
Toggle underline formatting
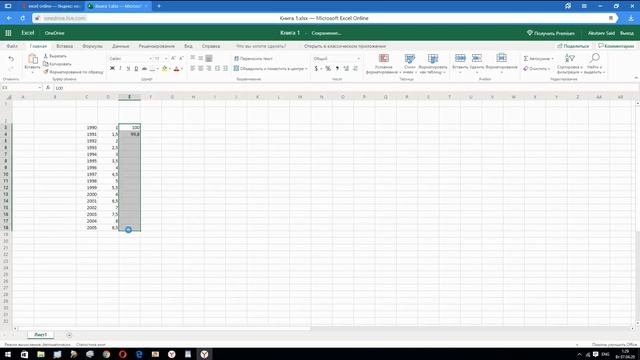point(128,69)
